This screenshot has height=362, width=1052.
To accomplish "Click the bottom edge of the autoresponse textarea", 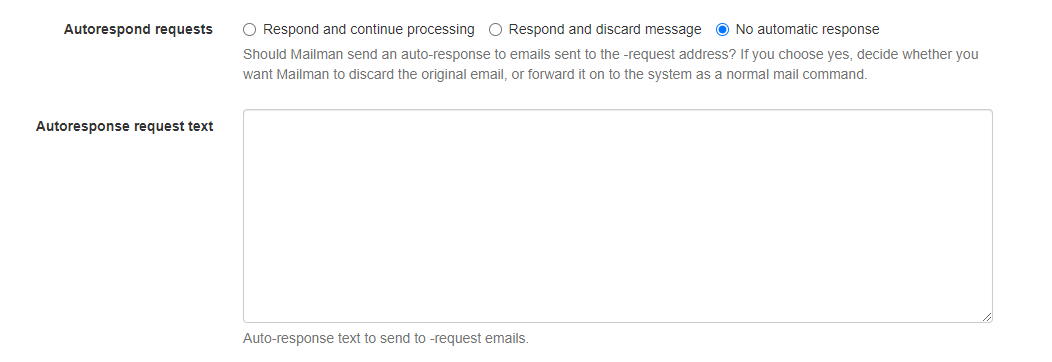I will pos(617,322).
